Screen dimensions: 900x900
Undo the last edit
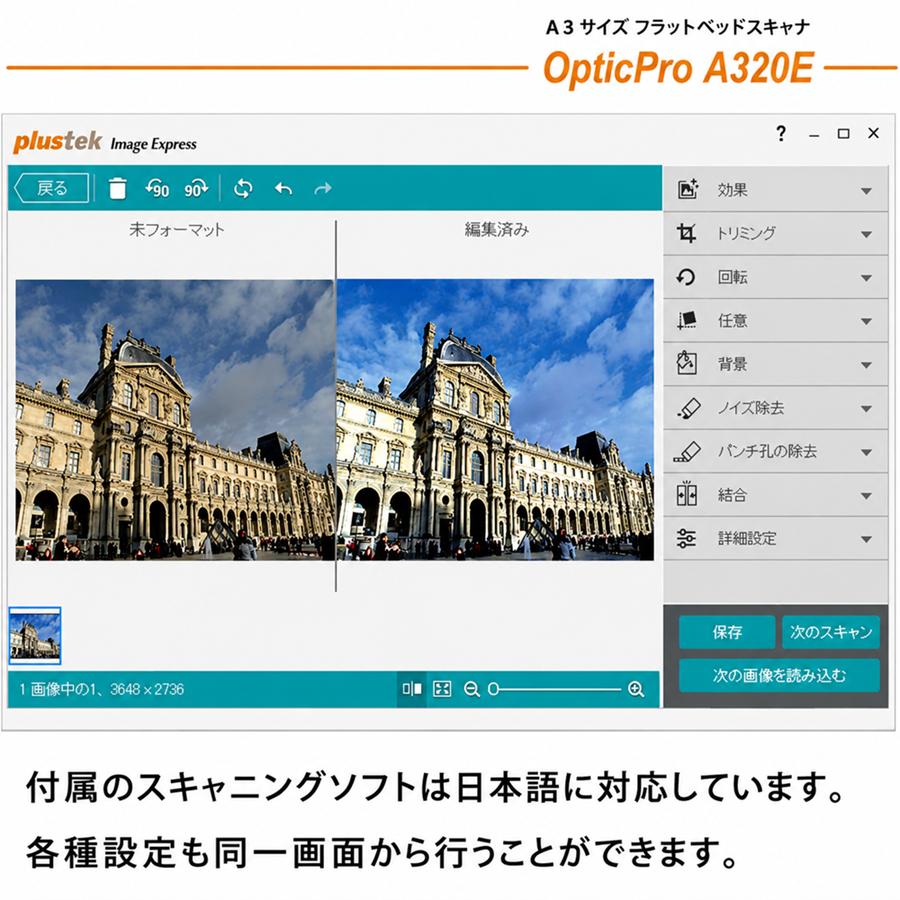point(284,188)
